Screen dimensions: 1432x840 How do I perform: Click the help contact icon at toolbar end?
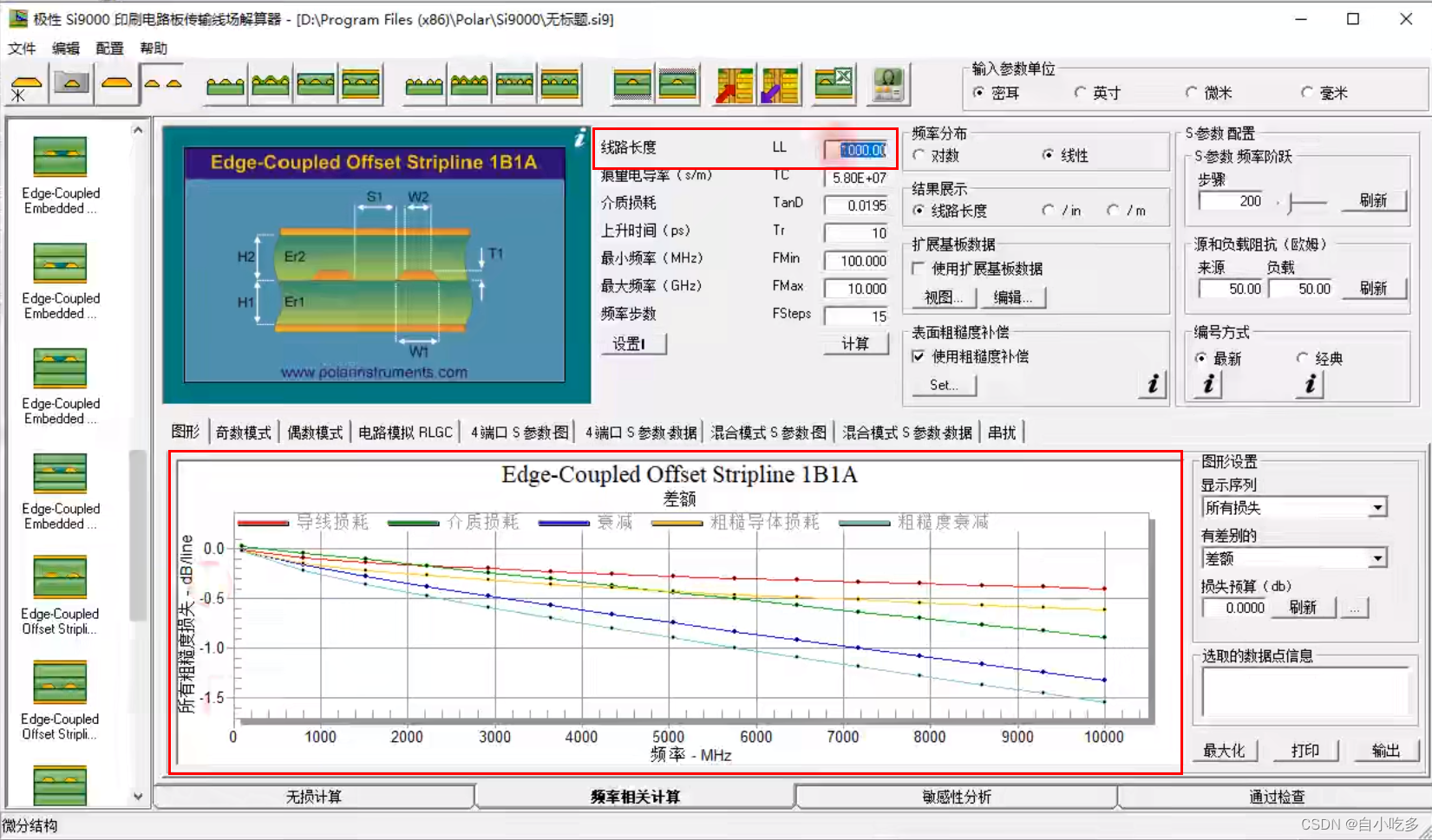tap(887, 83)
